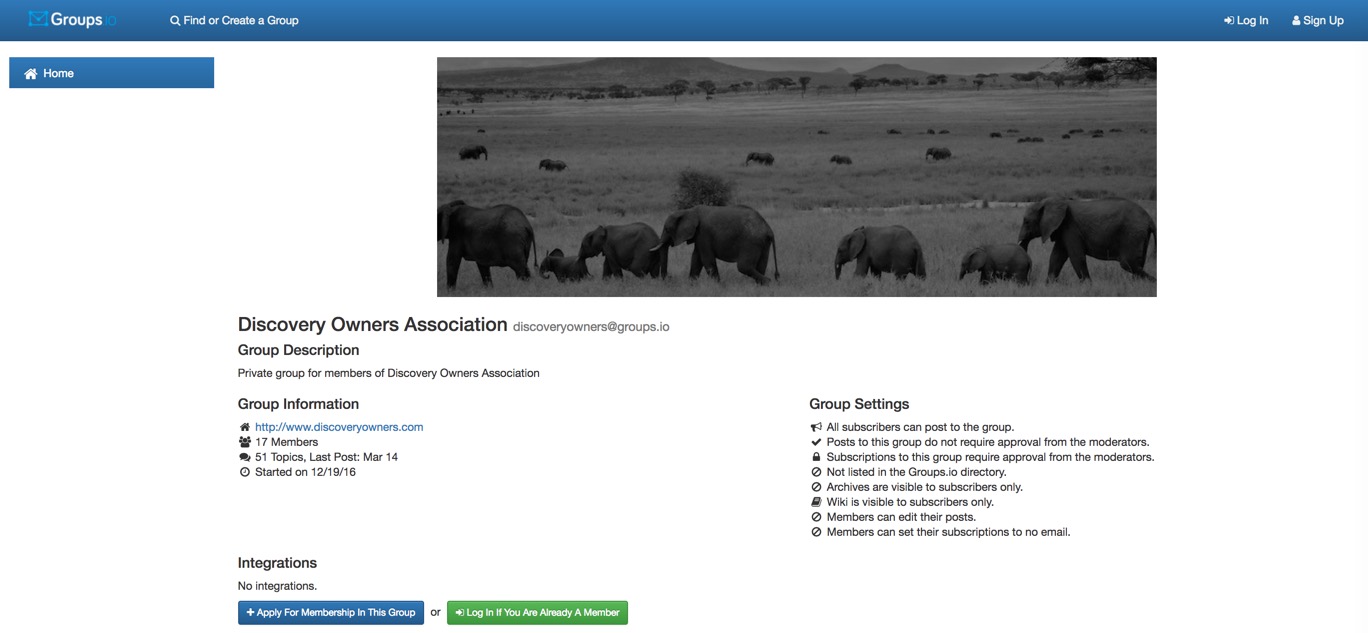Apply For Membership In This Group
Viewport: 1368px width, 633px height.
[331, 612]
